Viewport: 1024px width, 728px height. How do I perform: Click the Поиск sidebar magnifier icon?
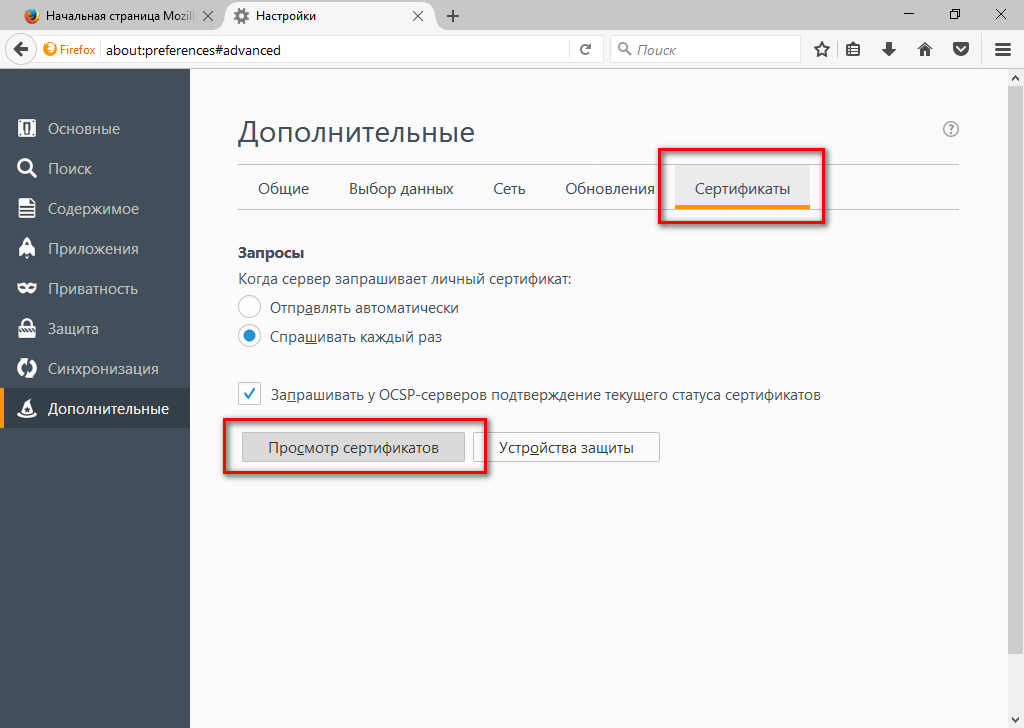26,168
